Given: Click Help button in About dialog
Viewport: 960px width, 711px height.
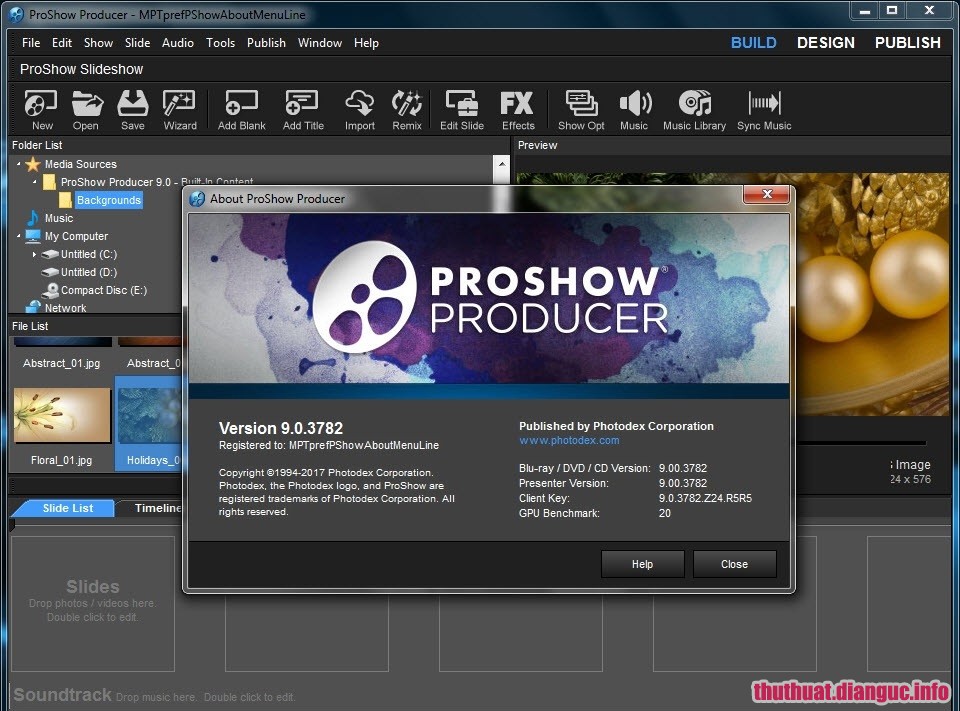Looking at the screenshot, I should click(642, 564).
